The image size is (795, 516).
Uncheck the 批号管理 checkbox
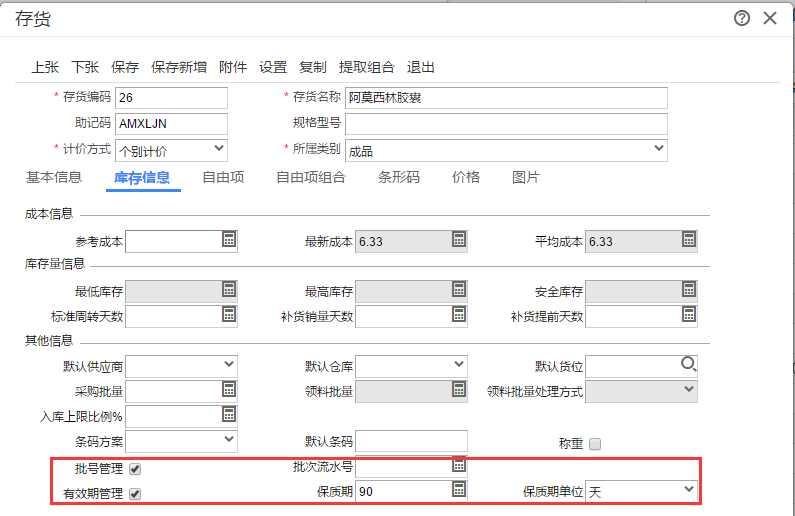[x=135, y=469]
